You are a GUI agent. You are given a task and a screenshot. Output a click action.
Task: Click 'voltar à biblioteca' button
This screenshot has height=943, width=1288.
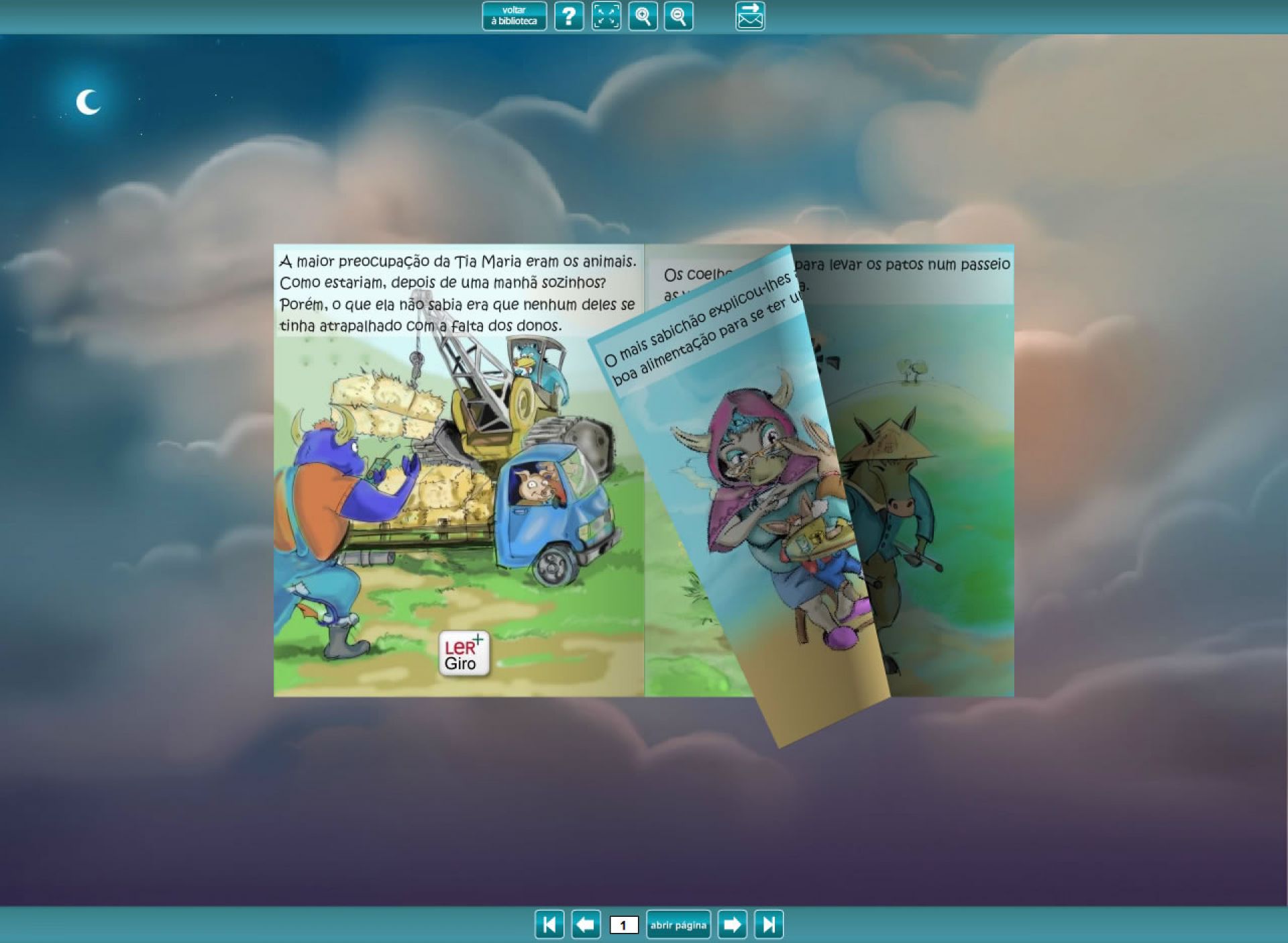pos(514,16)
